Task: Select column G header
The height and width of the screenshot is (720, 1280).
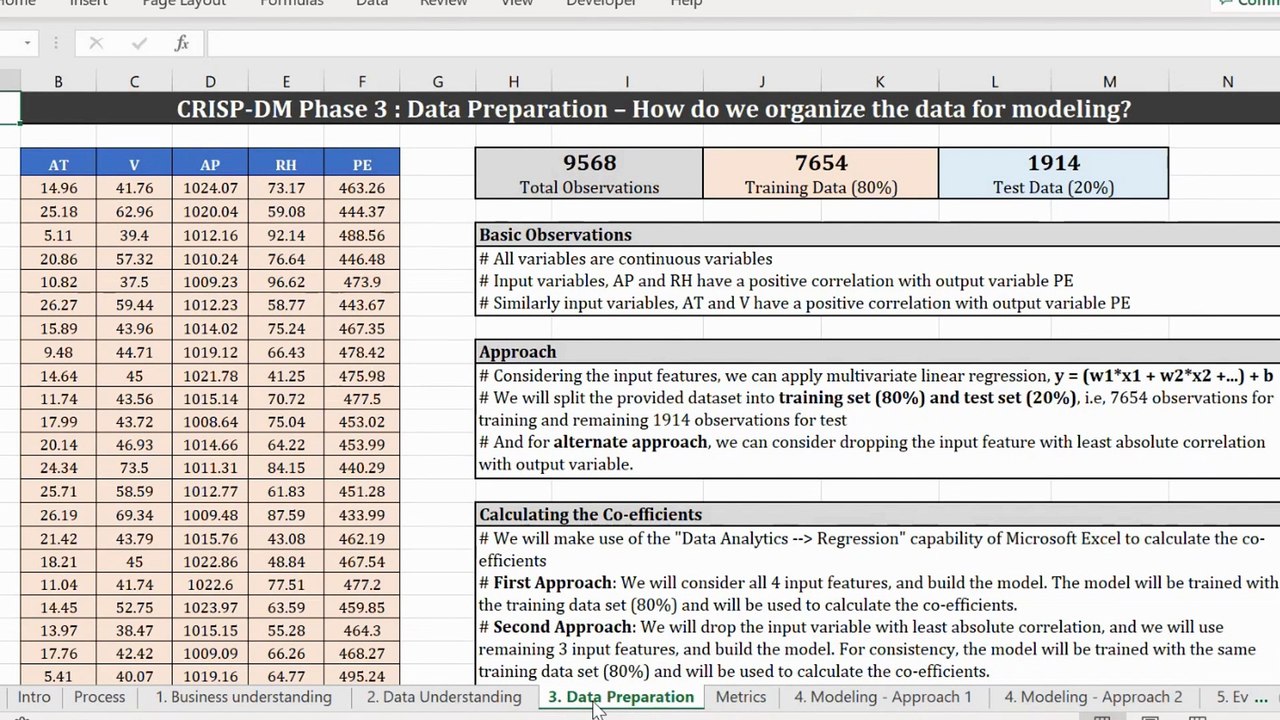Action: coord(438,82)
